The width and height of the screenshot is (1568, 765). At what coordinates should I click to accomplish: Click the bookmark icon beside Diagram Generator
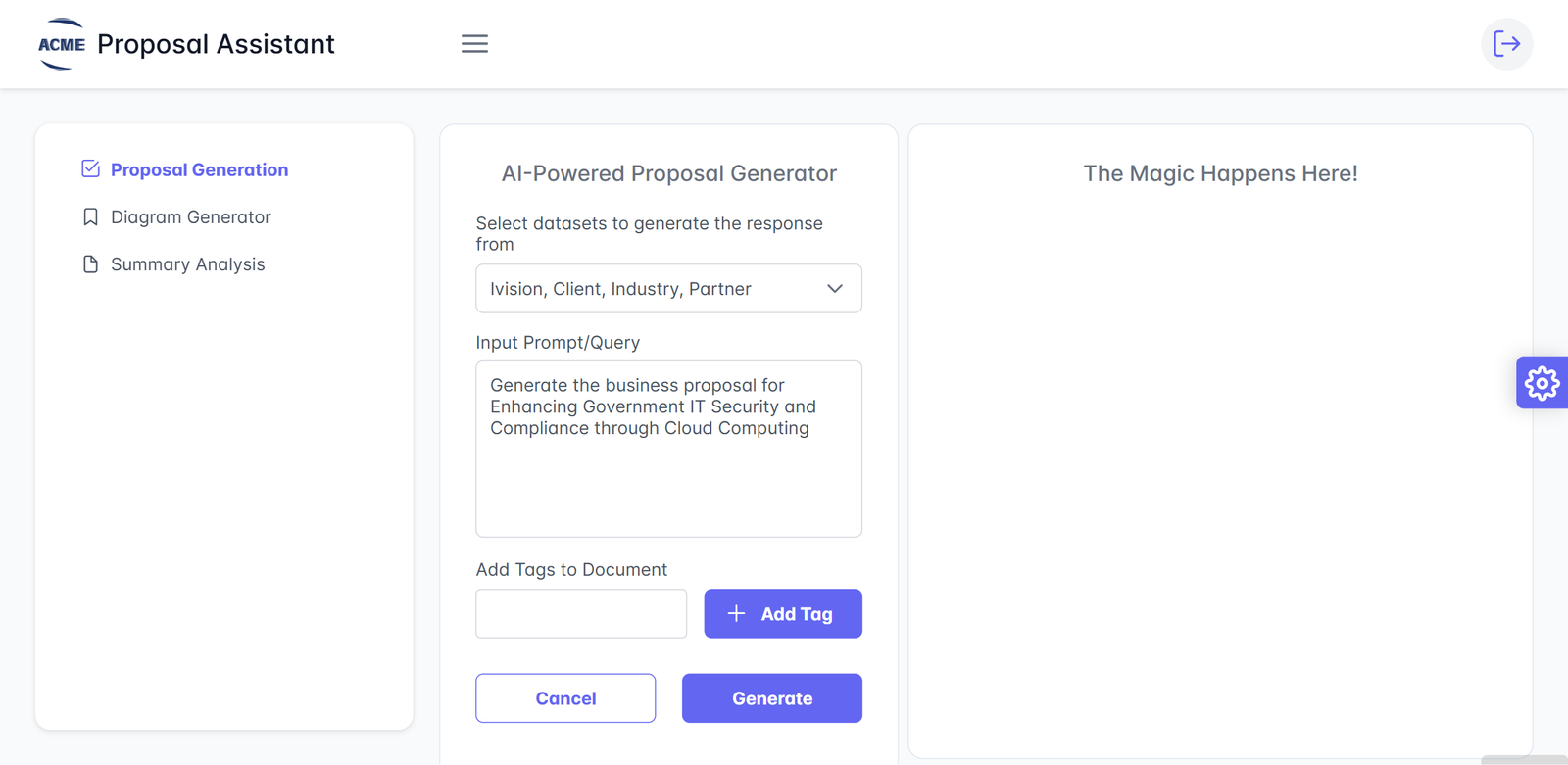89,216
